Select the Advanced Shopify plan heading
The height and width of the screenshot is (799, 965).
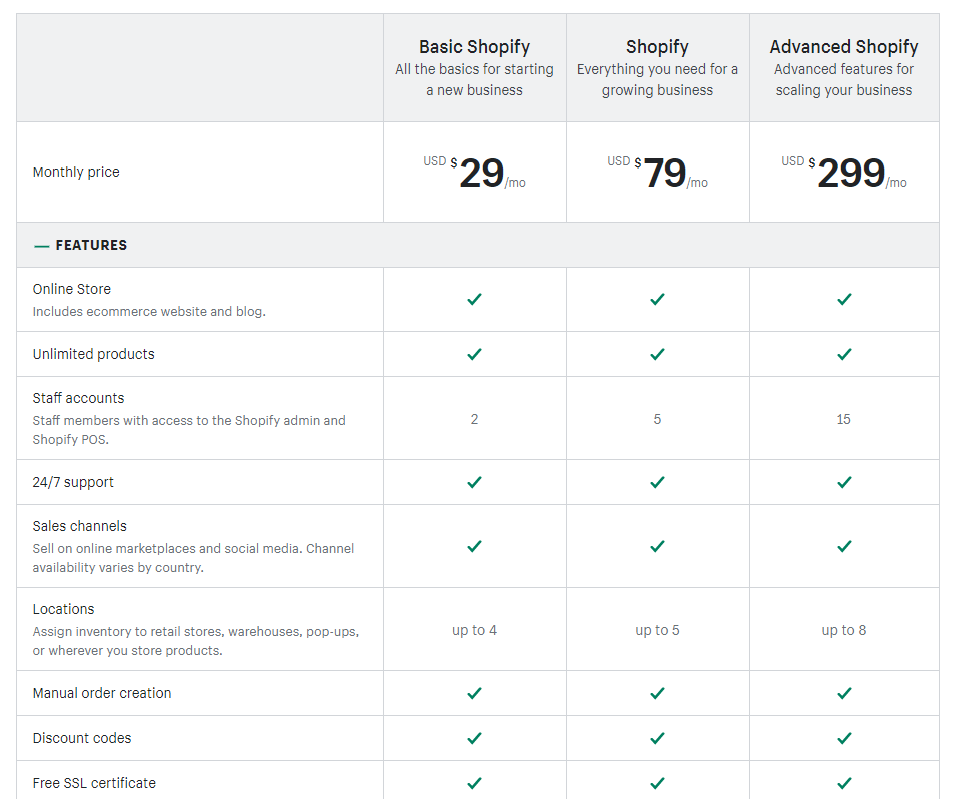pos(844,47)
